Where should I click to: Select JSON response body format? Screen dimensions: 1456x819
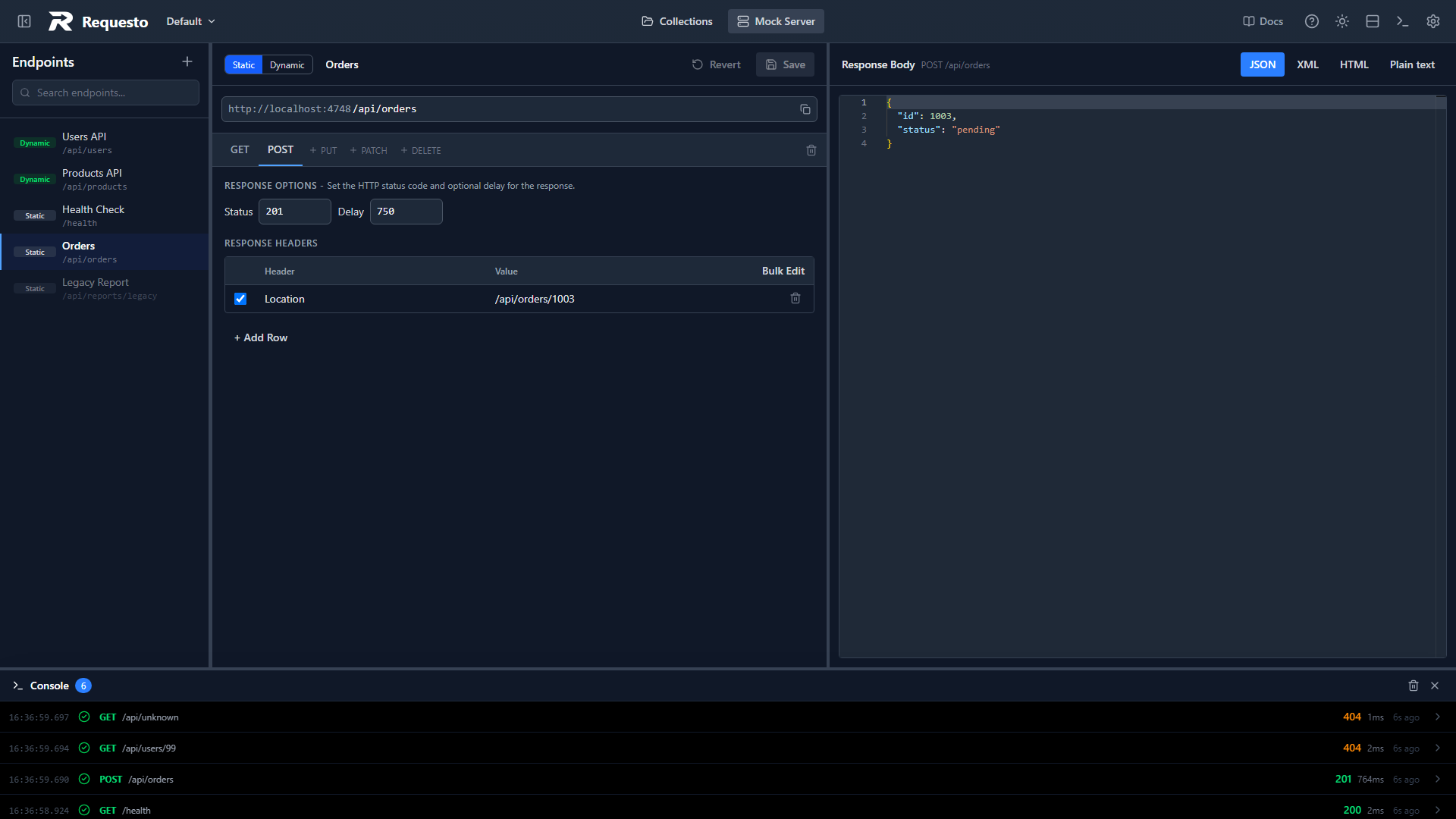[1263, 64]
